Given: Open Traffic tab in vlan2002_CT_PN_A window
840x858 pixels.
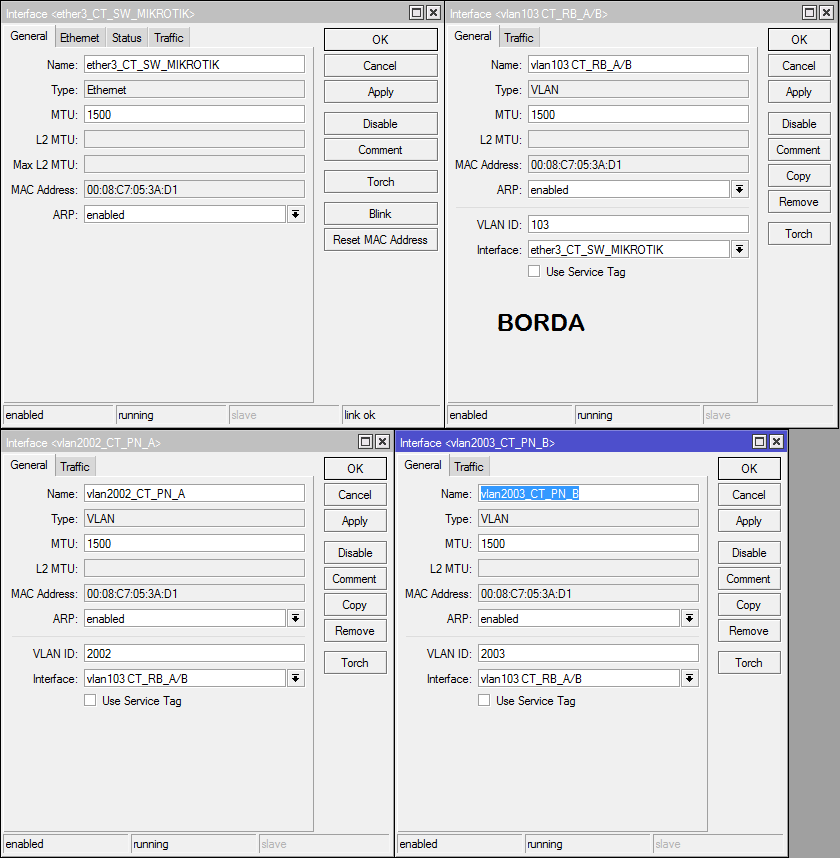Looking at the screenshot, I should 75,467.
